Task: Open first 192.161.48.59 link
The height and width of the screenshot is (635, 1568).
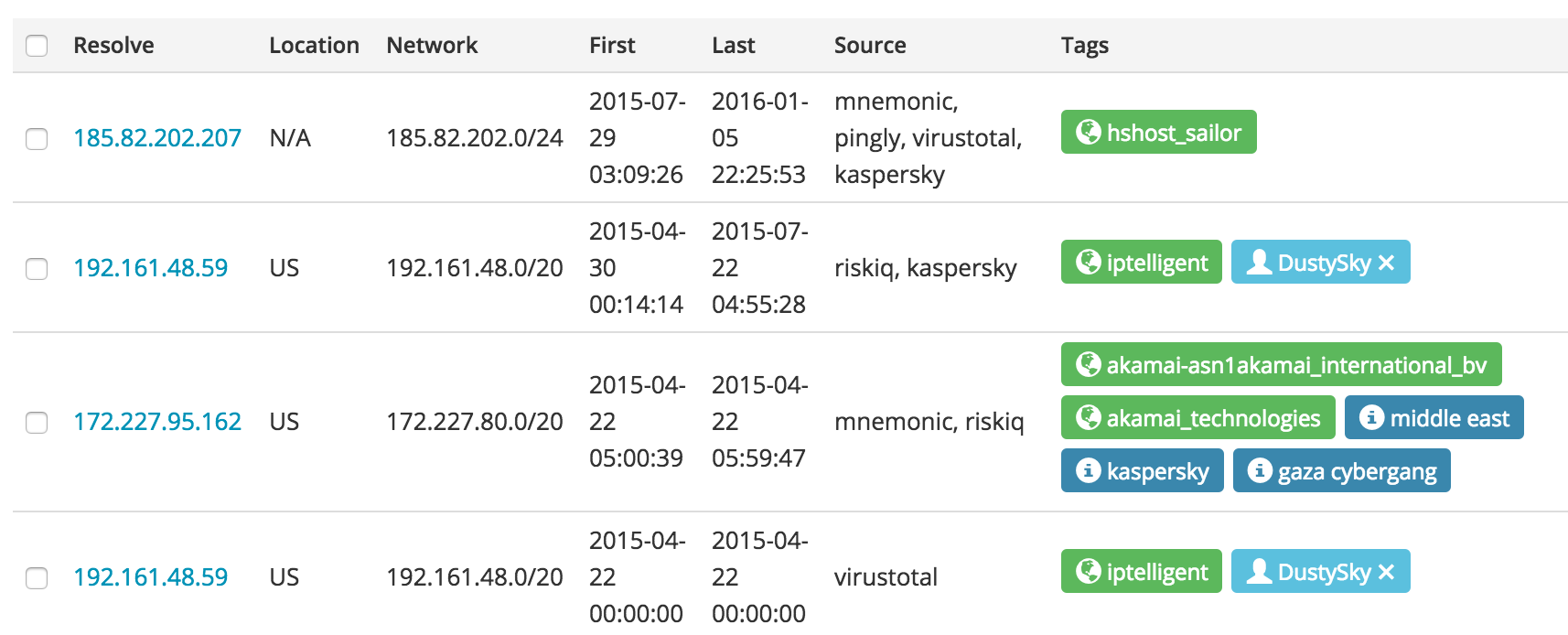Action: 151,268
